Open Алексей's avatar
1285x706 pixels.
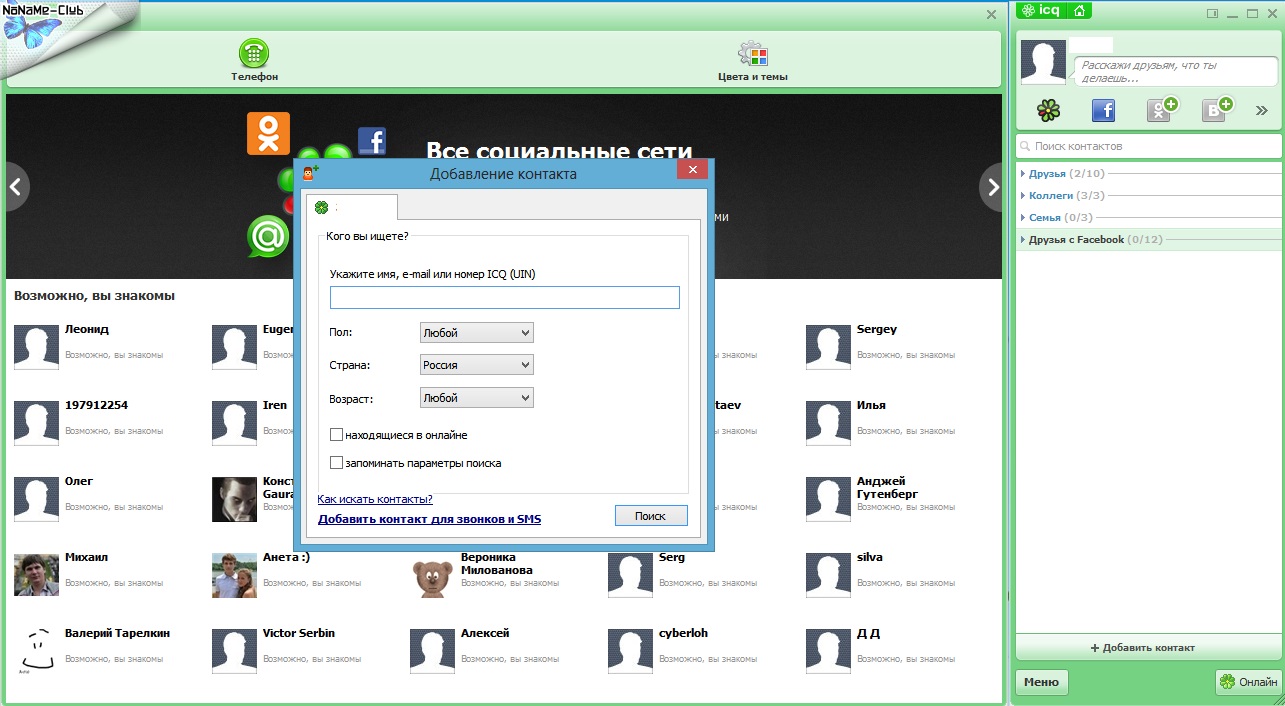coord(433,650)
